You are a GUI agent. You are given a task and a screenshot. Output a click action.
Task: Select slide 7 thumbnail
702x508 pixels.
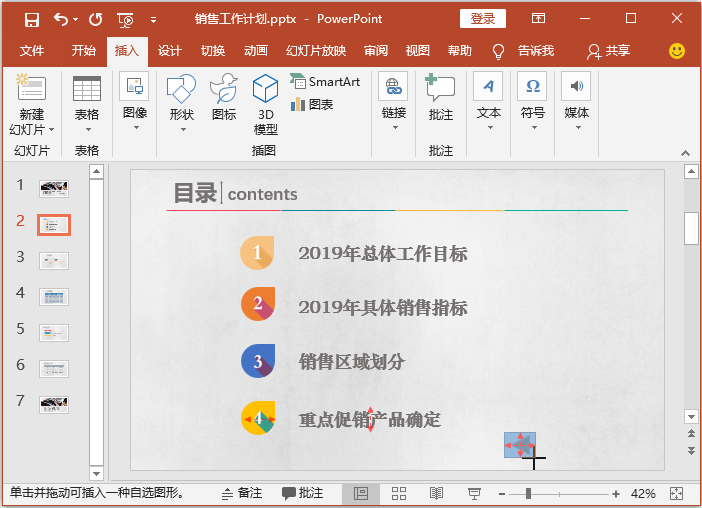(54, 405)
